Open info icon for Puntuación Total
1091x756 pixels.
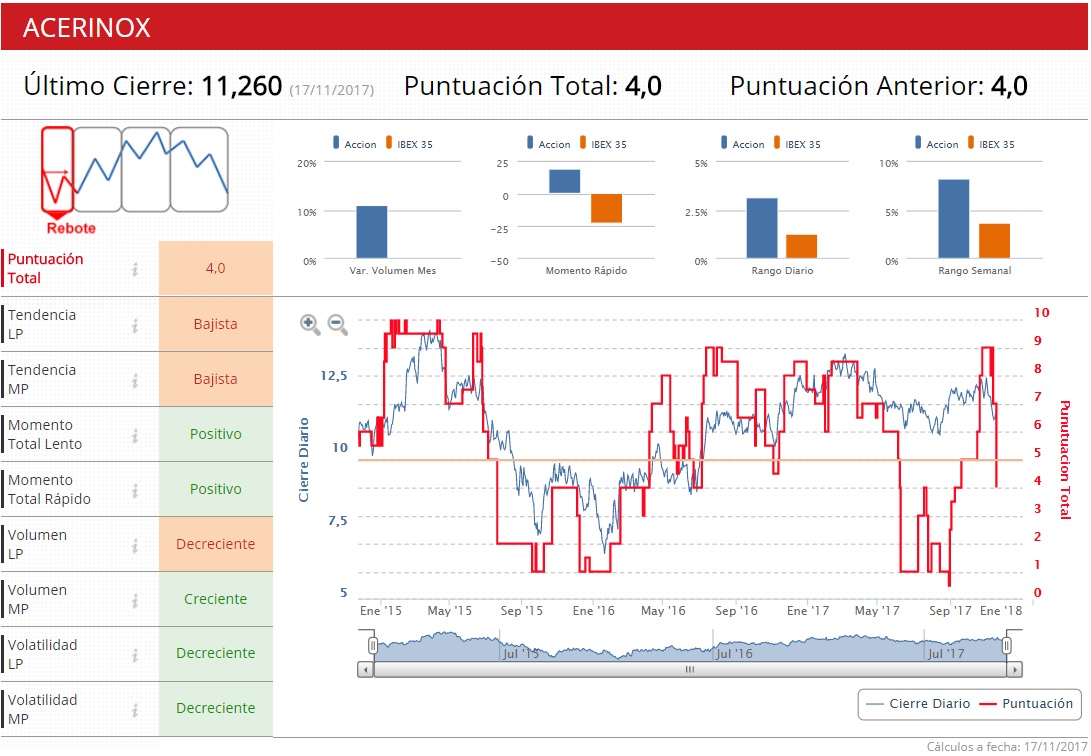tap(135, 269)
